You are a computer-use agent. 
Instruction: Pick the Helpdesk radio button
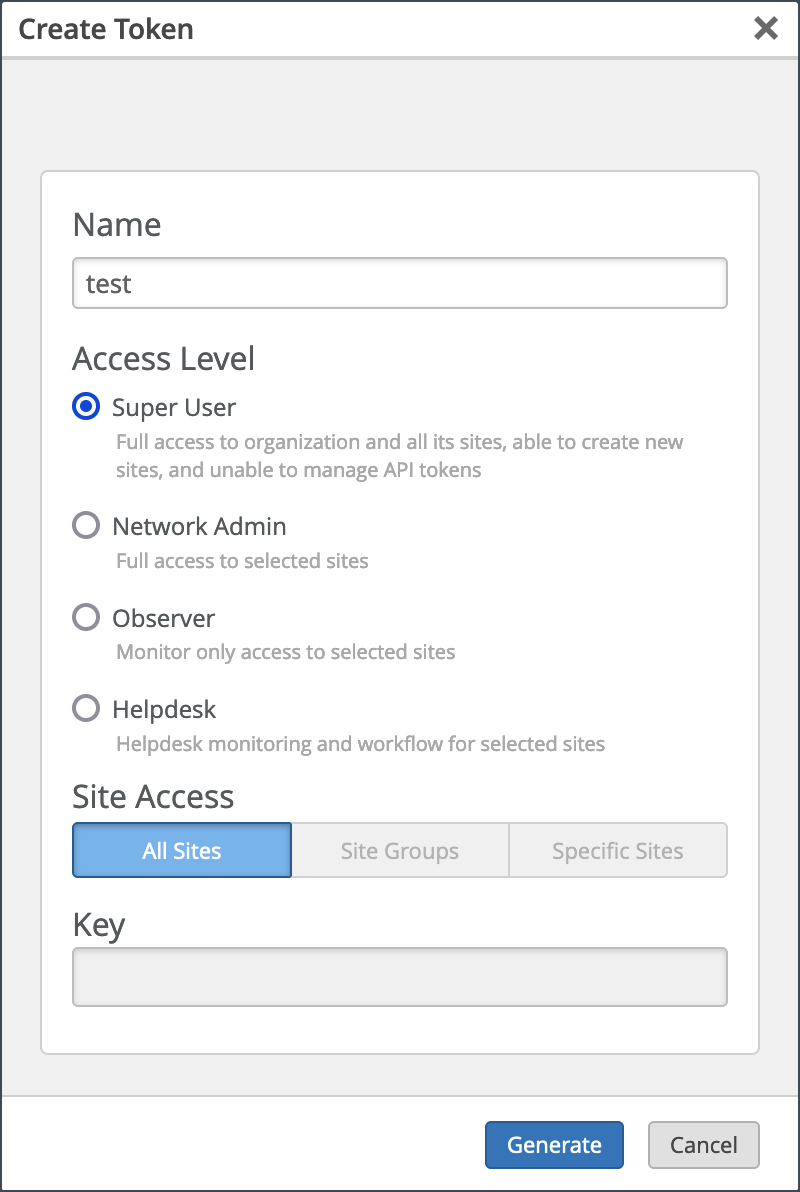click(87, 709)
